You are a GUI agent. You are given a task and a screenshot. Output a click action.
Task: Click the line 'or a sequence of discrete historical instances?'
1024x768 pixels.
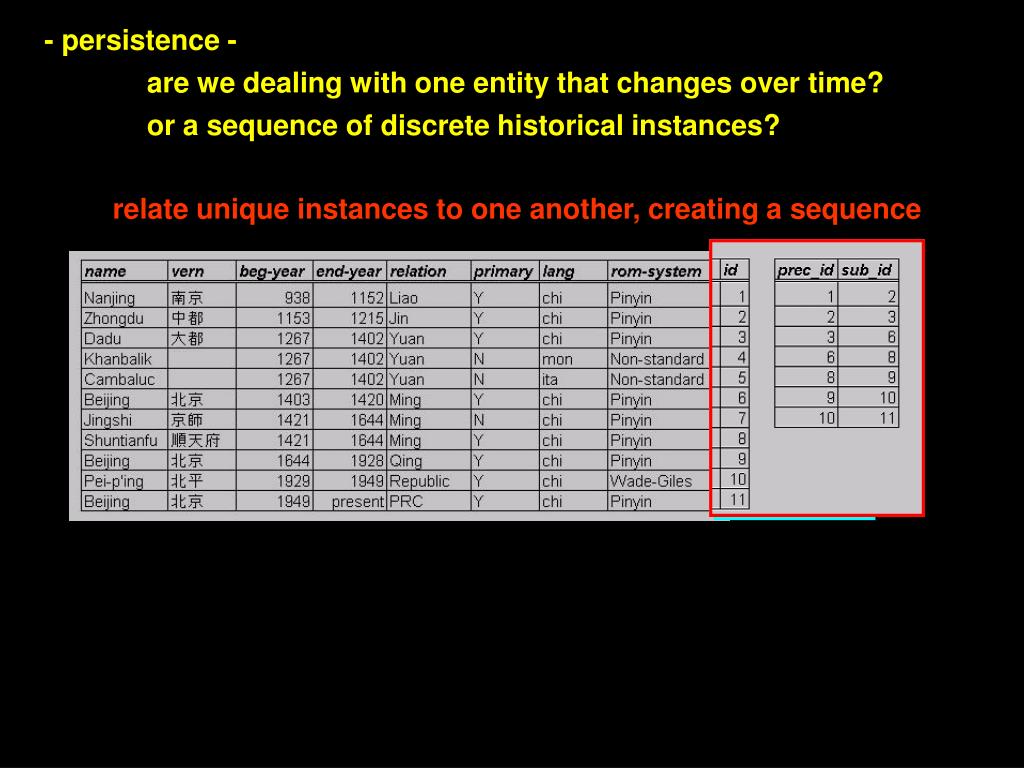pyautogui.click(x=463, y=125)
